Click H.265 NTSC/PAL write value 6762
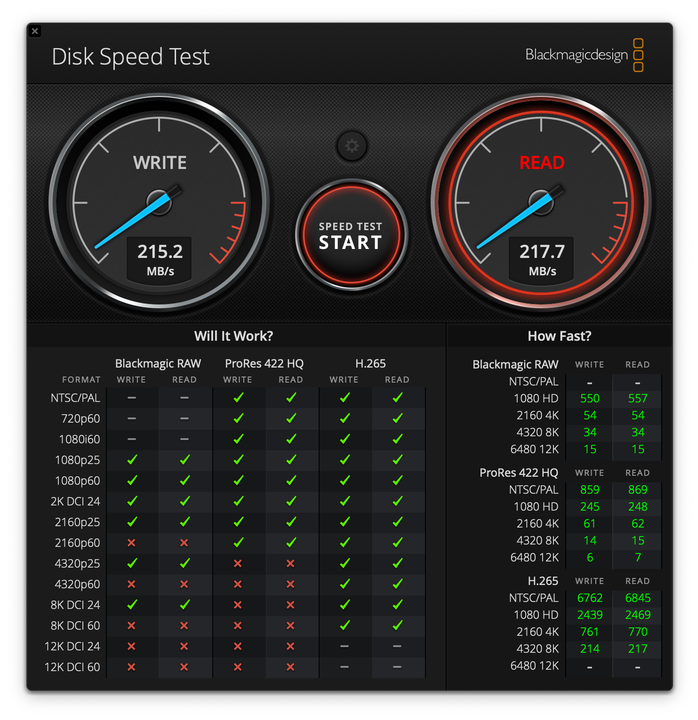Viewport: 698px width, 720px height. (x=590, y=598)
